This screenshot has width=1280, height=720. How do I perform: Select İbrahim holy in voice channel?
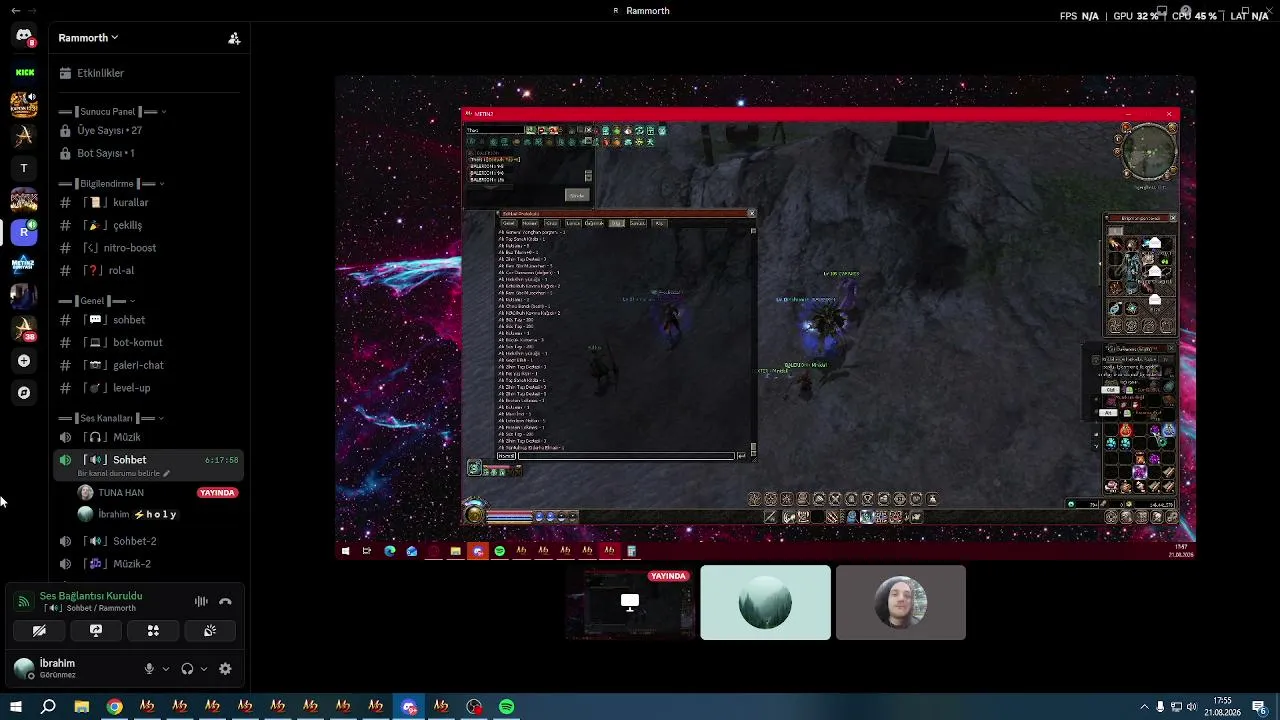pos(127,514)
